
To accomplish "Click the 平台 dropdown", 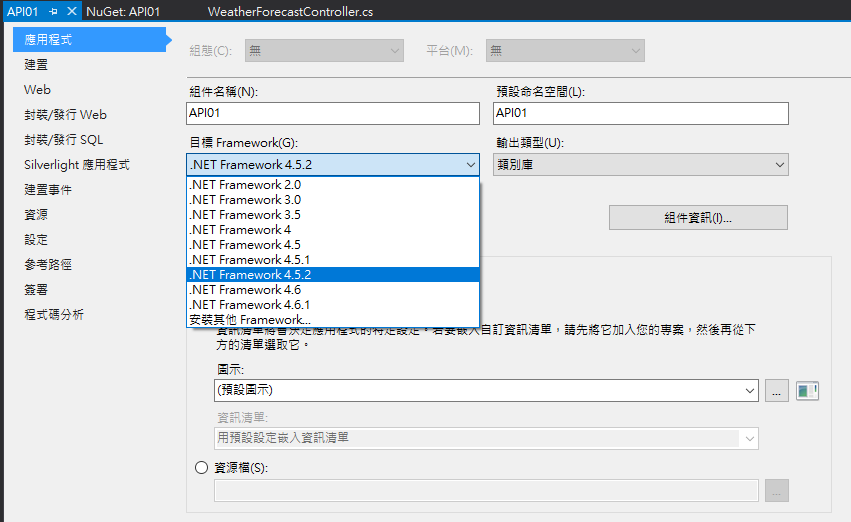I will pos(565,50).
